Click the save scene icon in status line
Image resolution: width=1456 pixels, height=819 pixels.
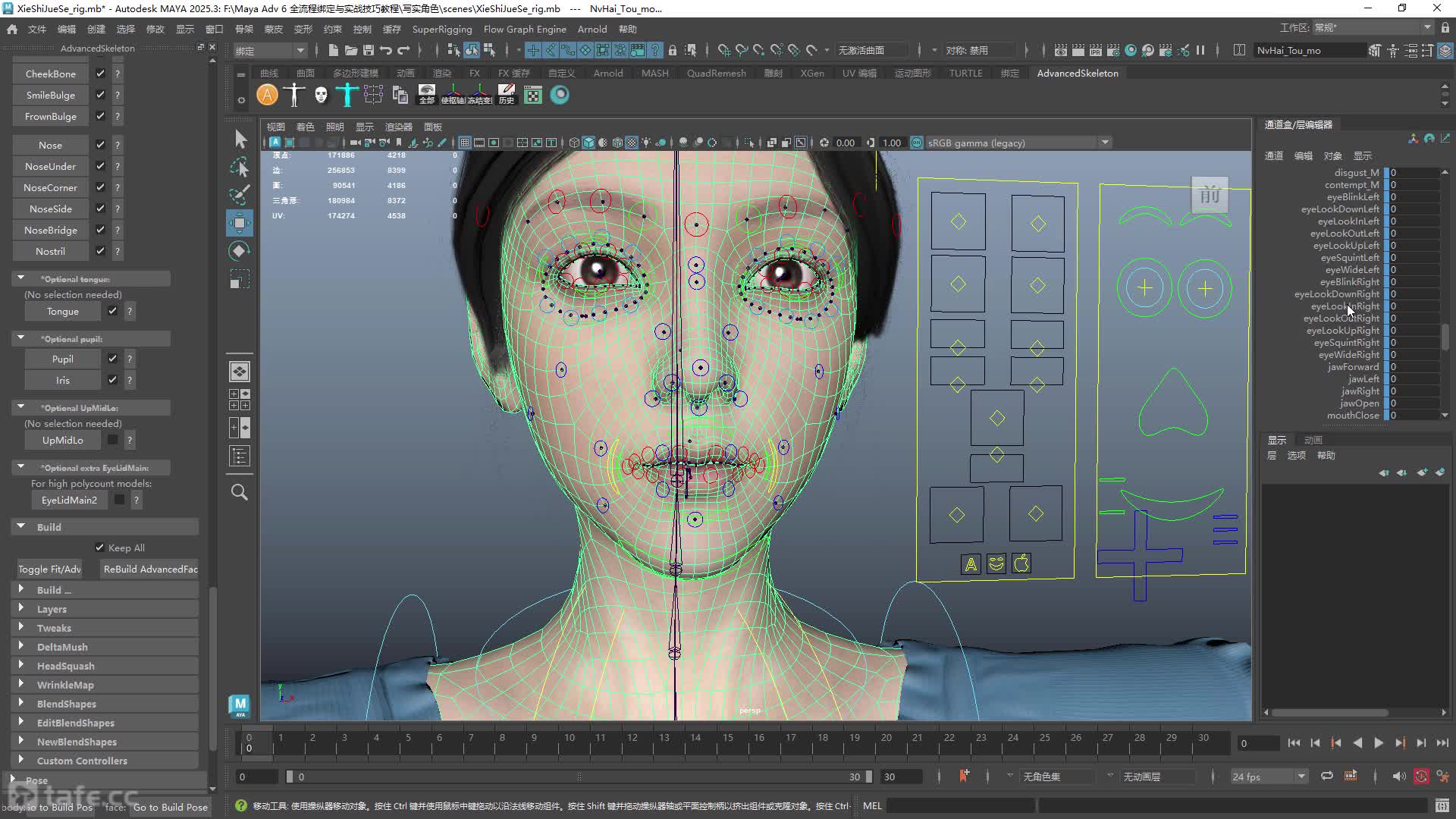pos(369,50)
